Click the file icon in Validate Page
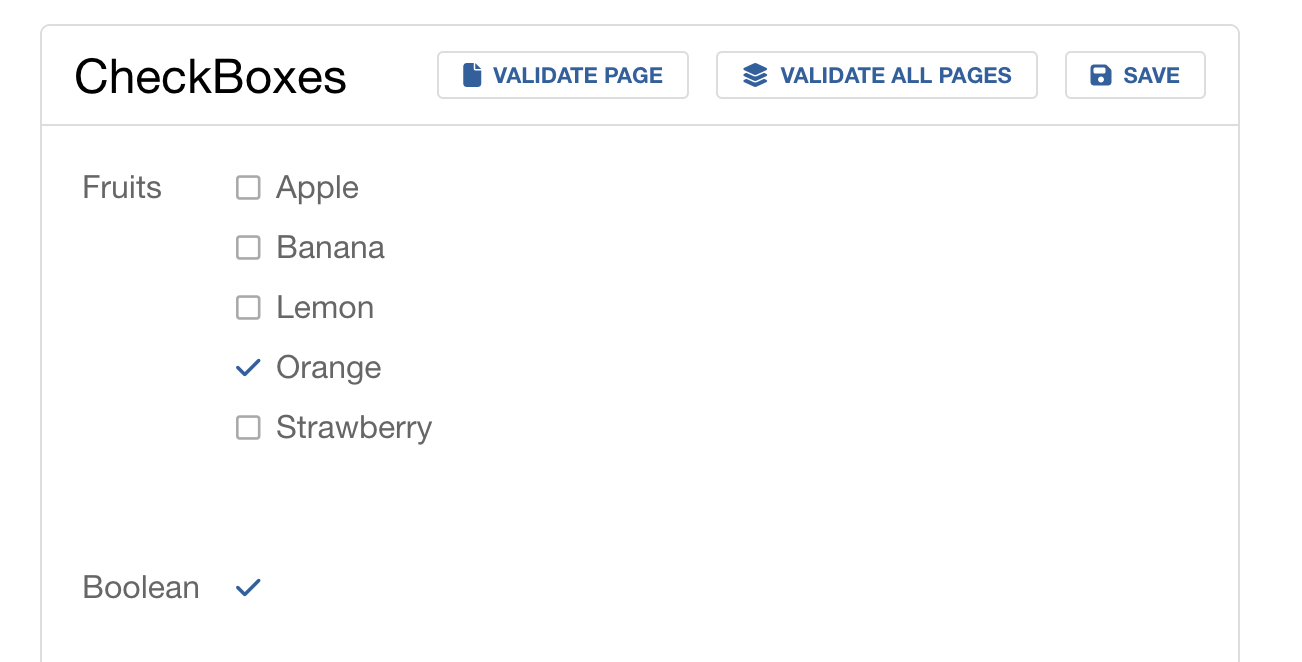The width and height of the screenshot is (1302, 662). [x=472, y=75]
